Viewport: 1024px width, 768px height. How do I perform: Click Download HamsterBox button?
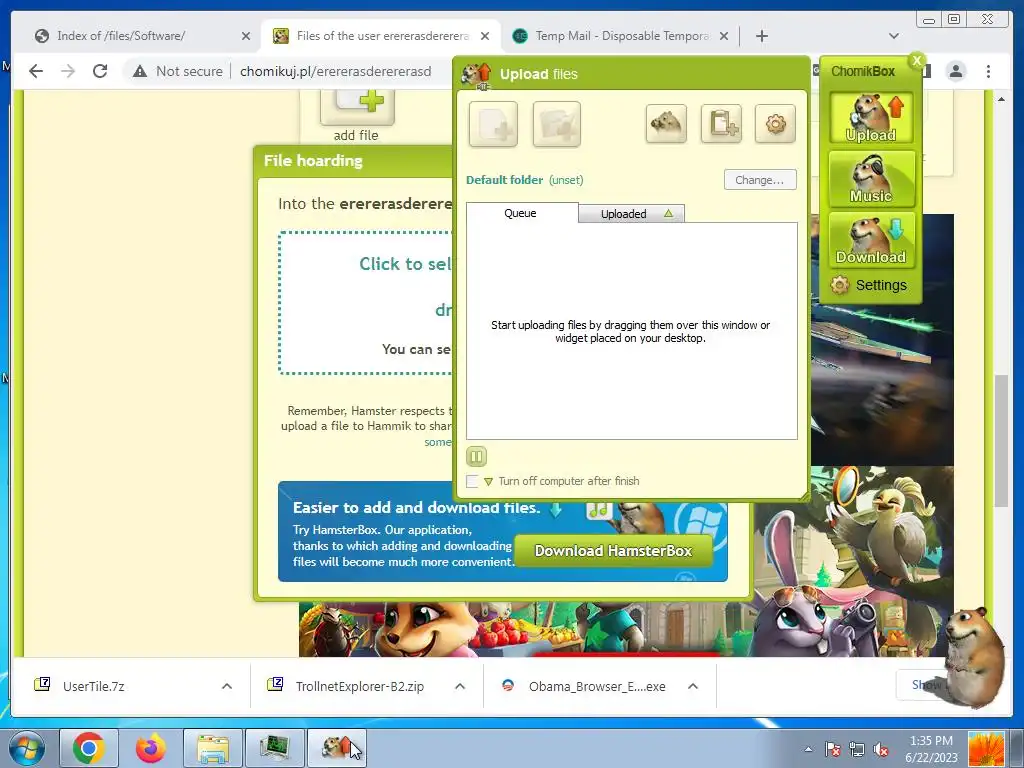pos(613,551)
